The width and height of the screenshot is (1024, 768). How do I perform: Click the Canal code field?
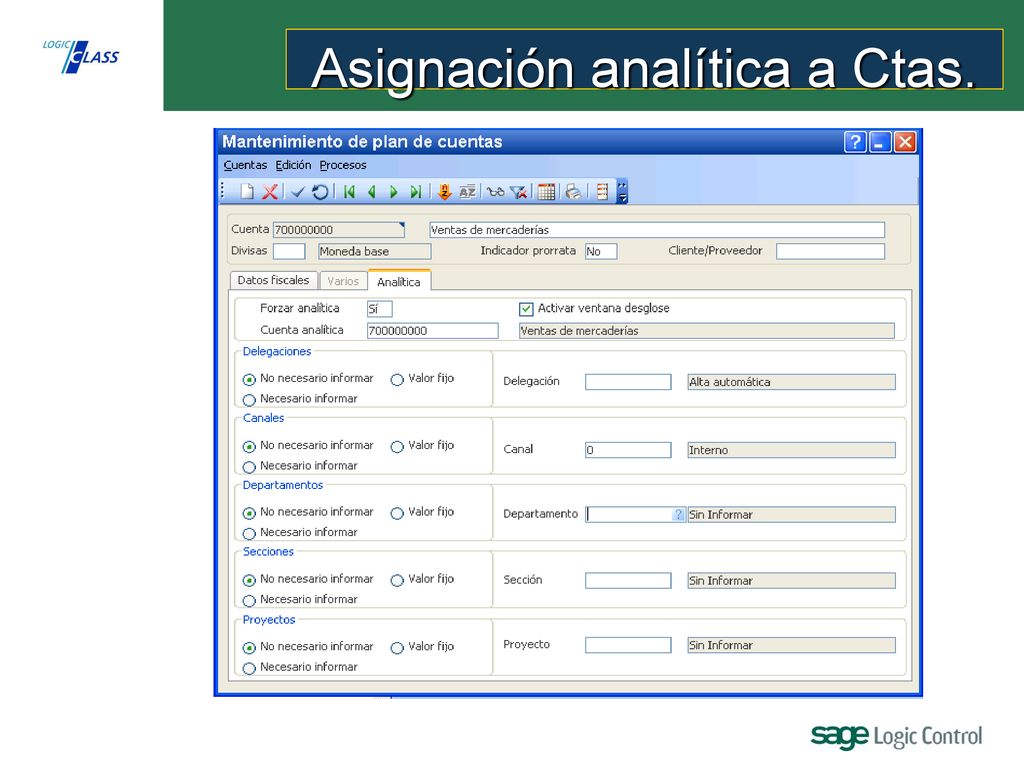[x=628, y=450]
